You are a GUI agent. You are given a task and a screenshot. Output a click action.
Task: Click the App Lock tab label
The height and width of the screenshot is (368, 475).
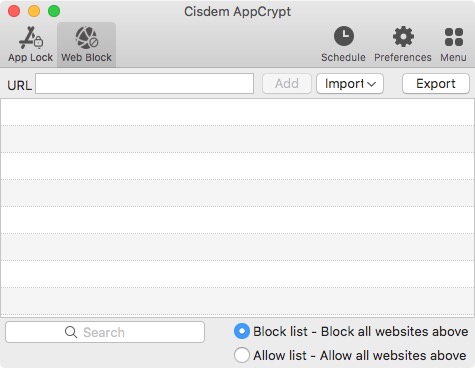(31, 57)
